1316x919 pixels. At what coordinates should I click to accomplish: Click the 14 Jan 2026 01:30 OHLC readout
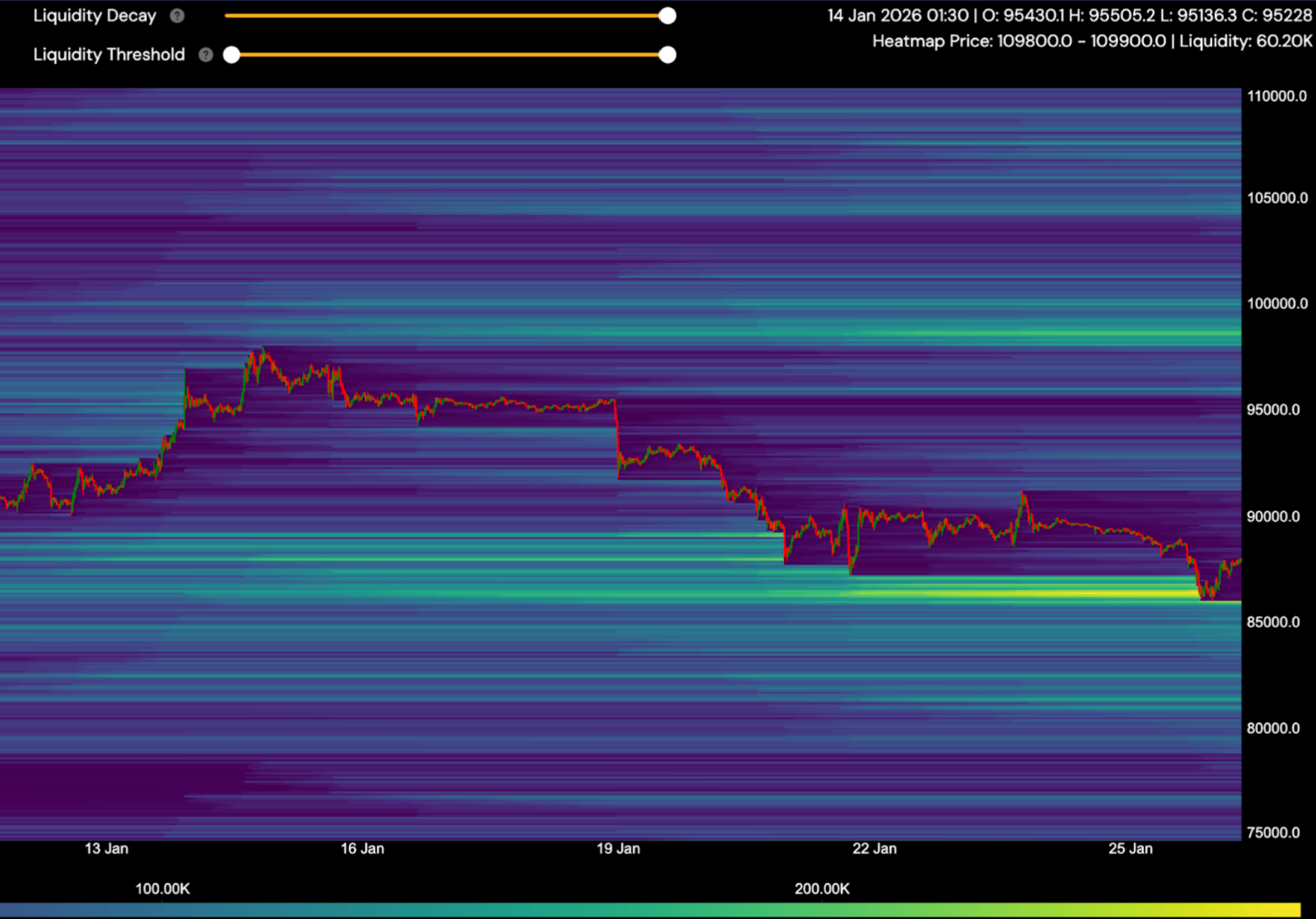tap(1070, 16)
